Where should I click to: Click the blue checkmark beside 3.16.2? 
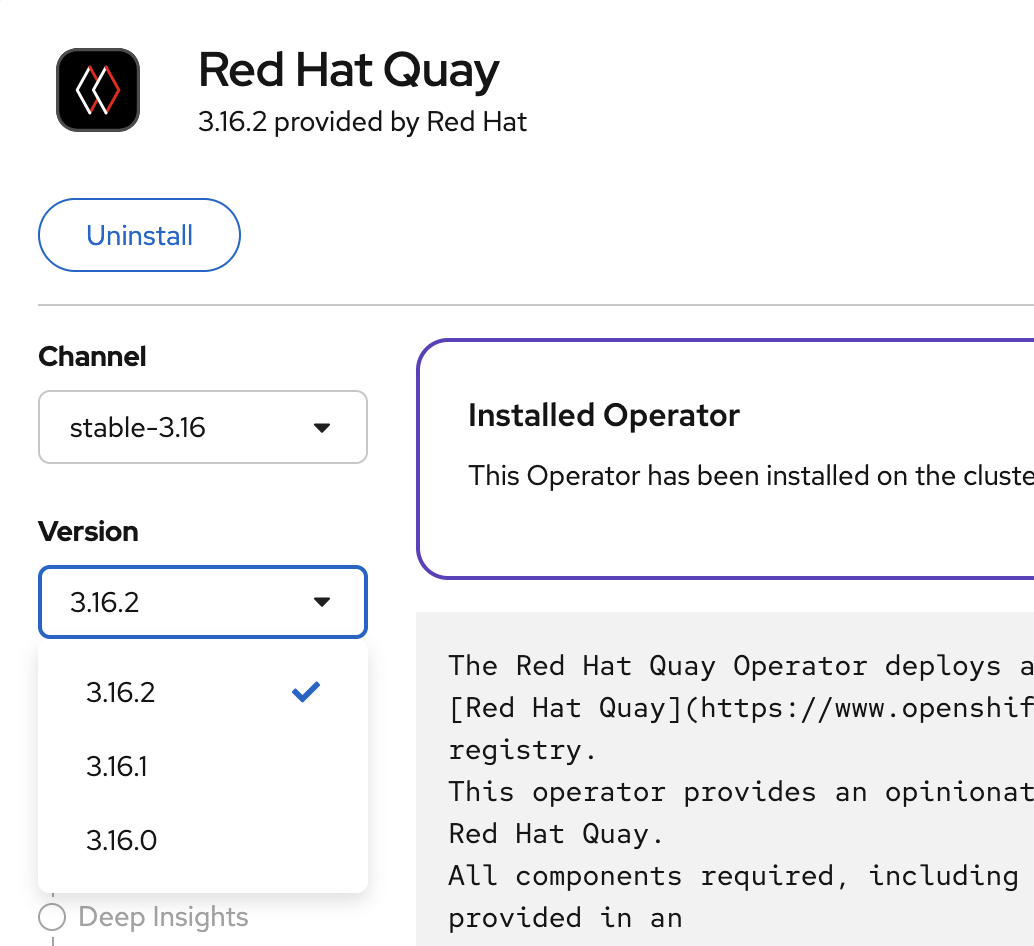306,692
